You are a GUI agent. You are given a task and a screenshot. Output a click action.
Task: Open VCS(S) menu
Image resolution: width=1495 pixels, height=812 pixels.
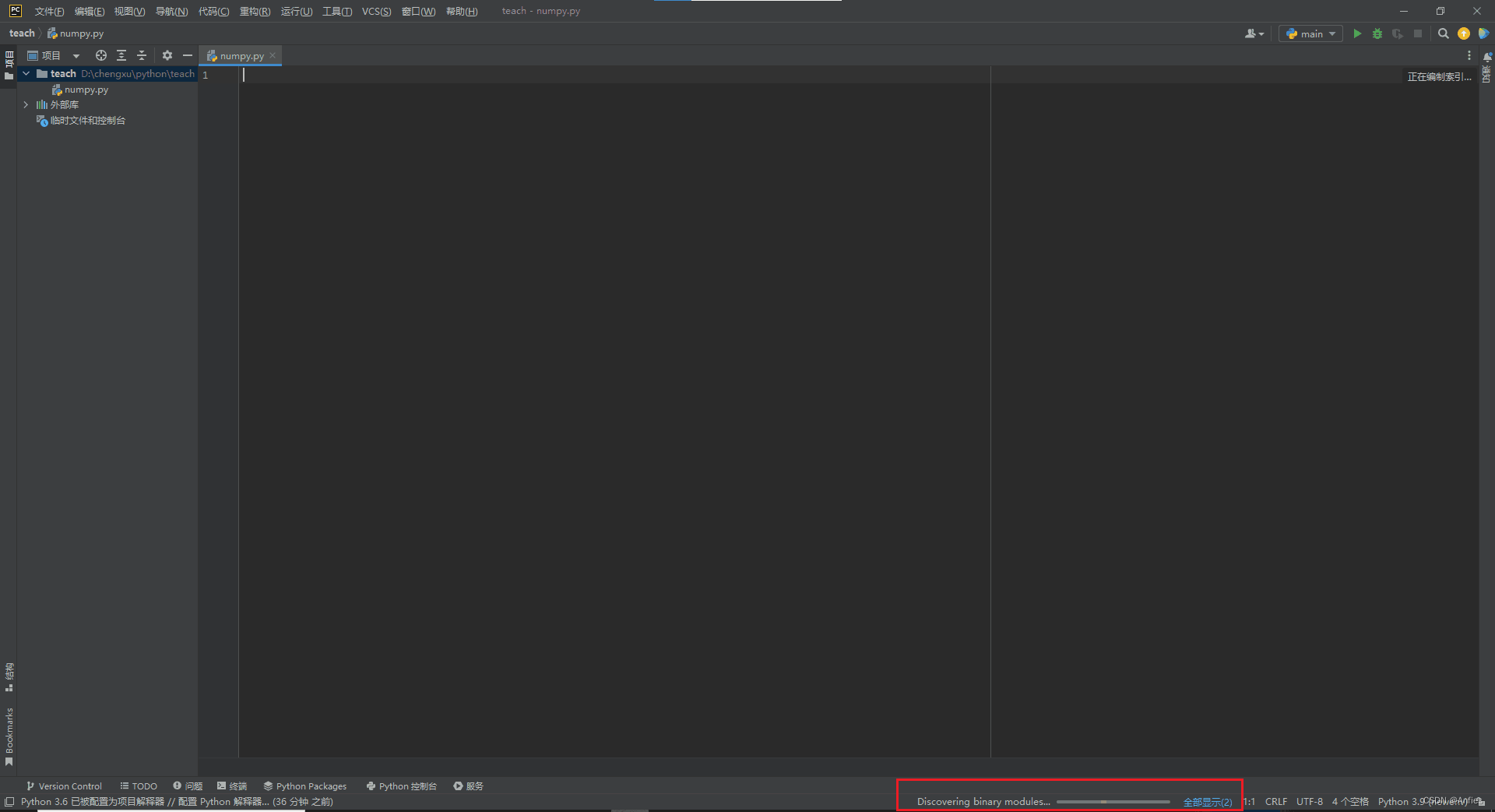click(377, 11)
